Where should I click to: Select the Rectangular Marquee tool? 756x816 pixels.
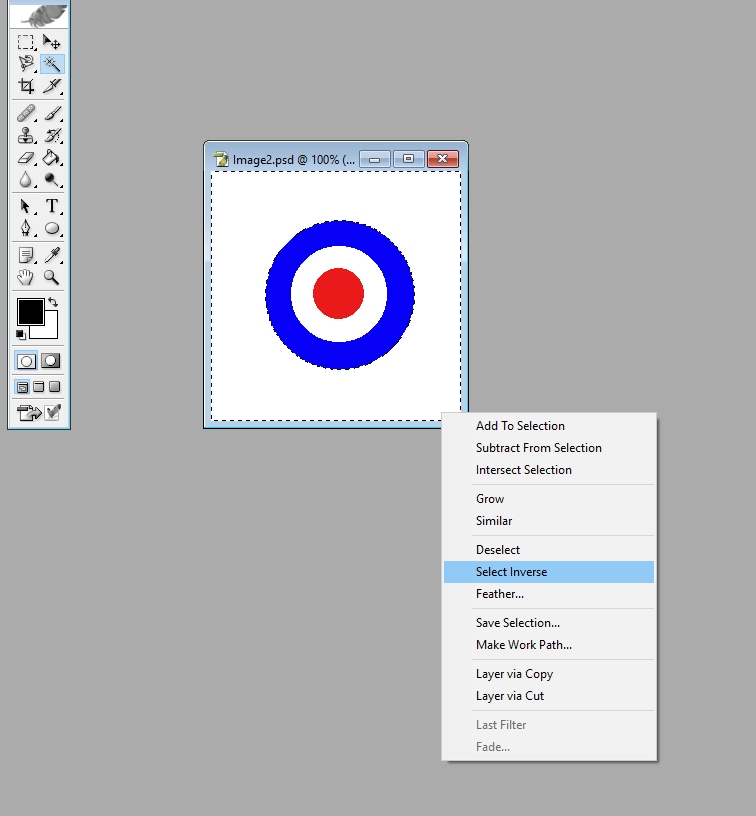[25, 42]
